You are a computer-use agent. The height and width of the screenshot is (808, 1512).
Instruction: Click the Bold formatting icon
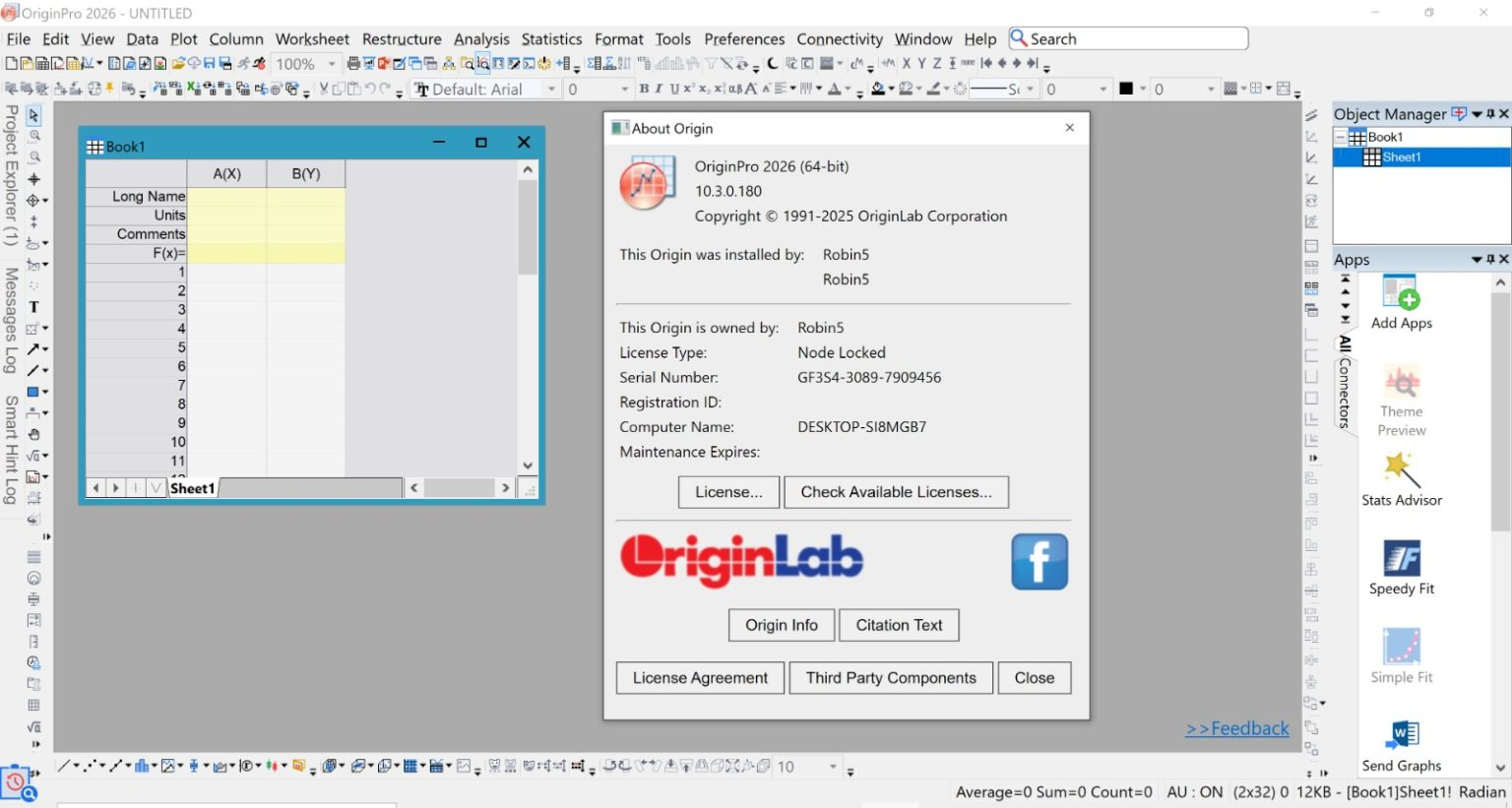[x=644, y=90]
